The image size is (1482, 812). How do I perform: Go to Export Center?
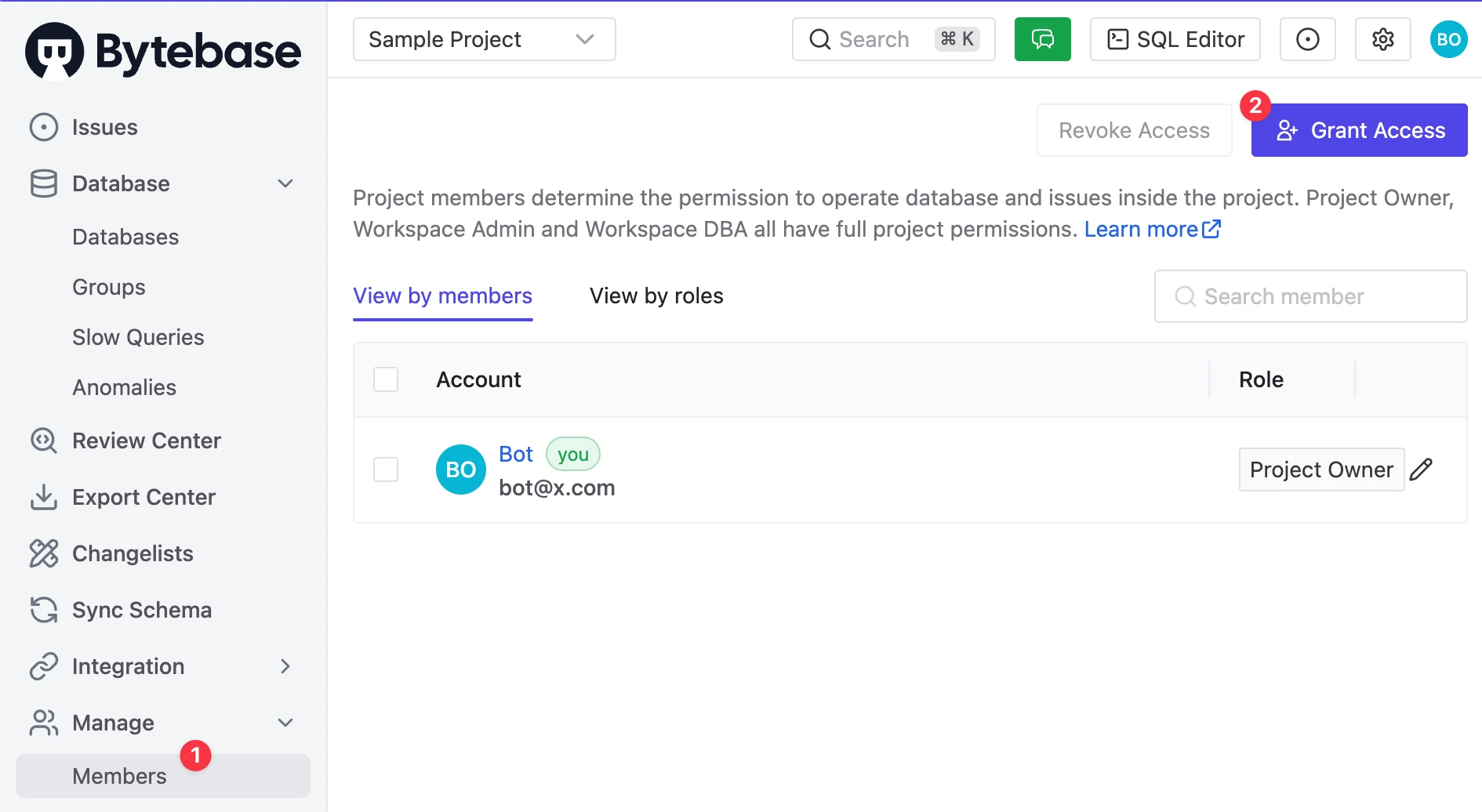[x=143, y=497]
